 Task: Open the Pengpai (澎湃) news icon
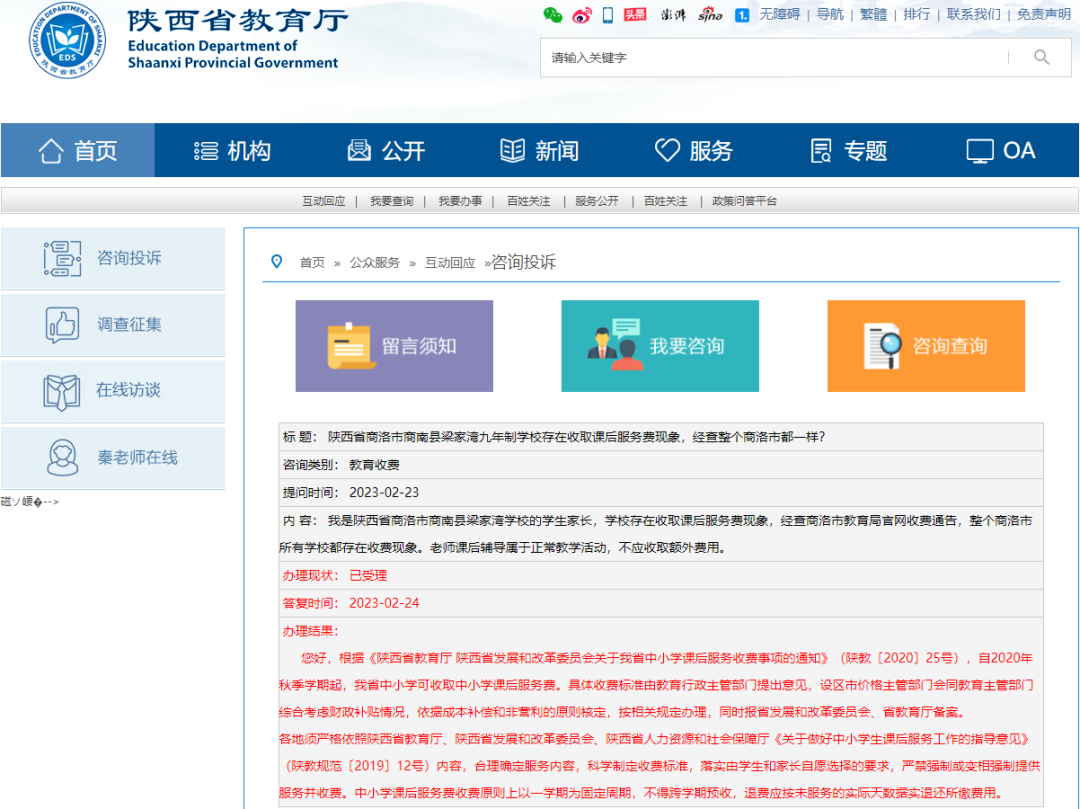[x=672, y=15]
